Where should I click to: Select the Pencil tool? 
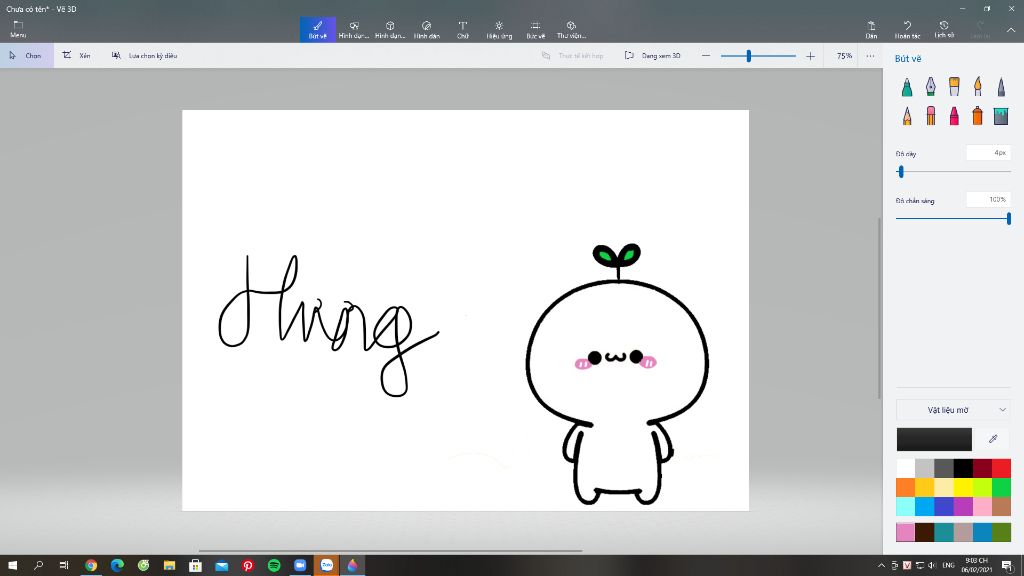[x=907, y=116]
